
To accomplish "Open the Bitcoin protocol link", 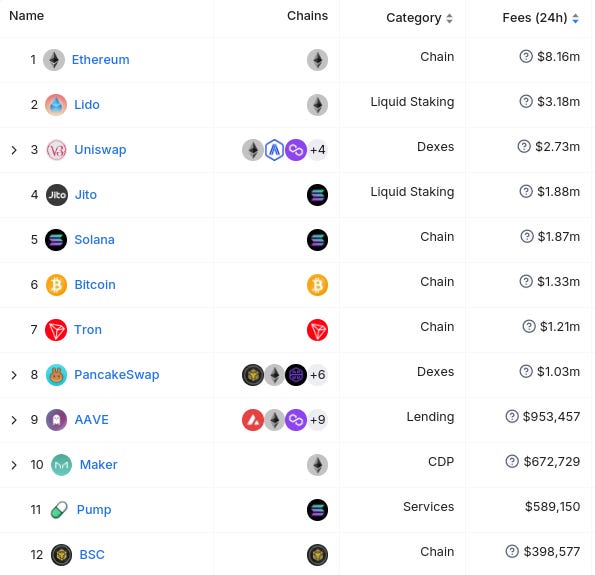I will point(95,285).
